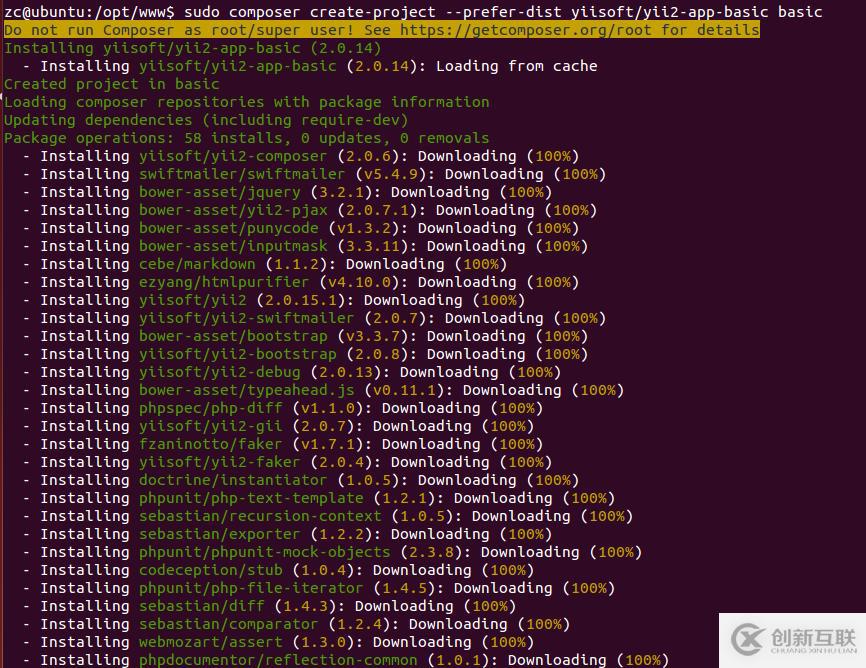This screenshot has height=668, width=866.
Task: Click 'Created project in basic' line
Action: [112, 84]
